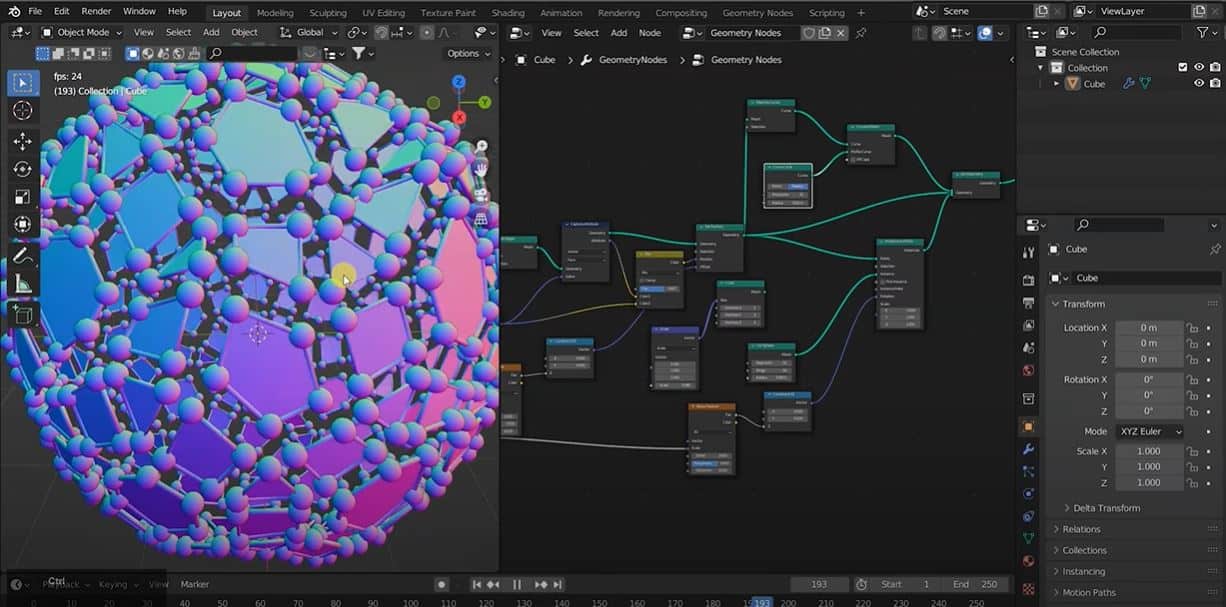
Task: Disable the Collection checkbox in the outliner
Action: click(x=1183, y=67)
